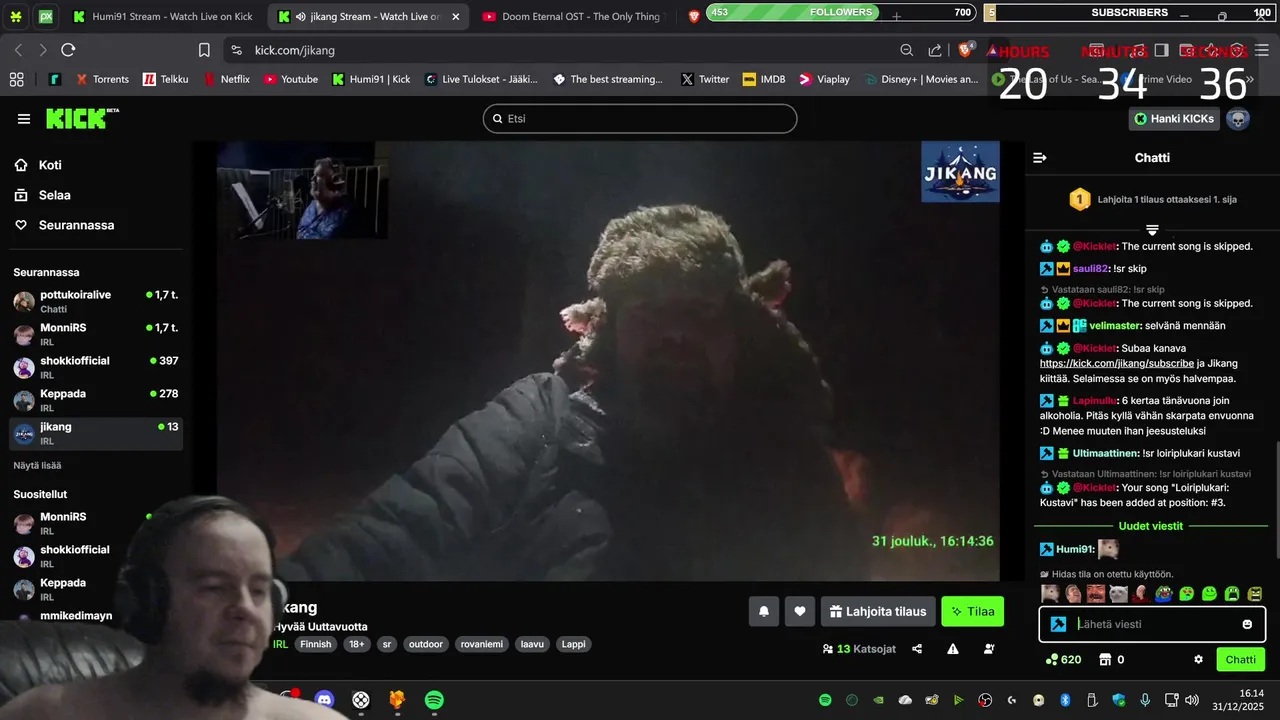The image size is (1280, 720).
Task: View the 13 Katsojat viewer count
Action: pos(859,649)
